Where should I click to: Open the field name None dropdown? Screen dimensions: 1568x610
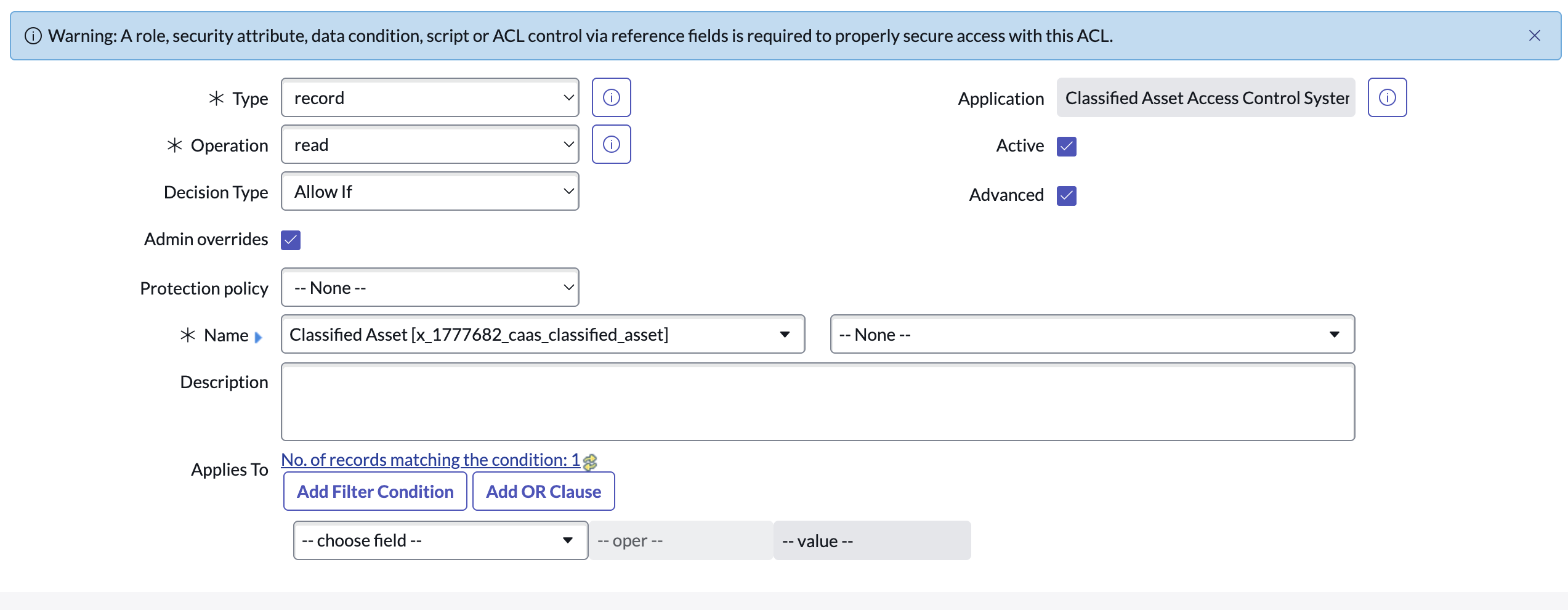coord(1091,334)
